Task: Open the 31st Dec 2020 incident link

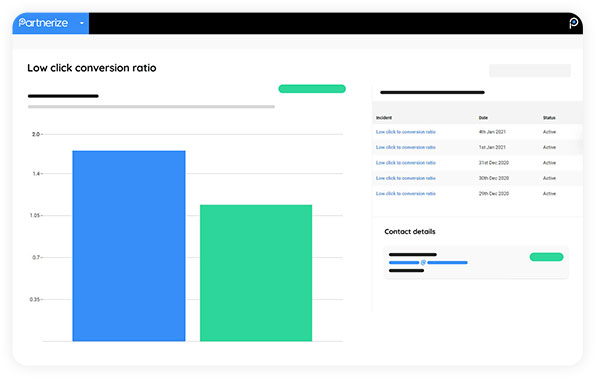Action: [406, 163]
